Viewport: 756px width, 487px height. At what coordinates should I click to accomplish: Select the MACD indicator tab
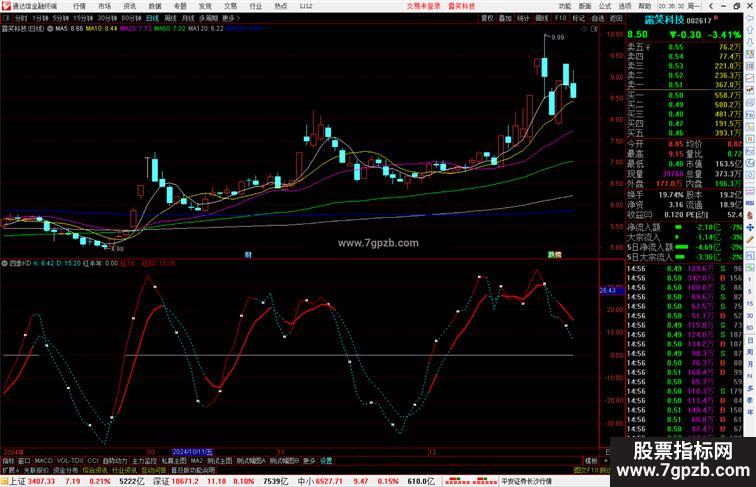pos(43,461)
